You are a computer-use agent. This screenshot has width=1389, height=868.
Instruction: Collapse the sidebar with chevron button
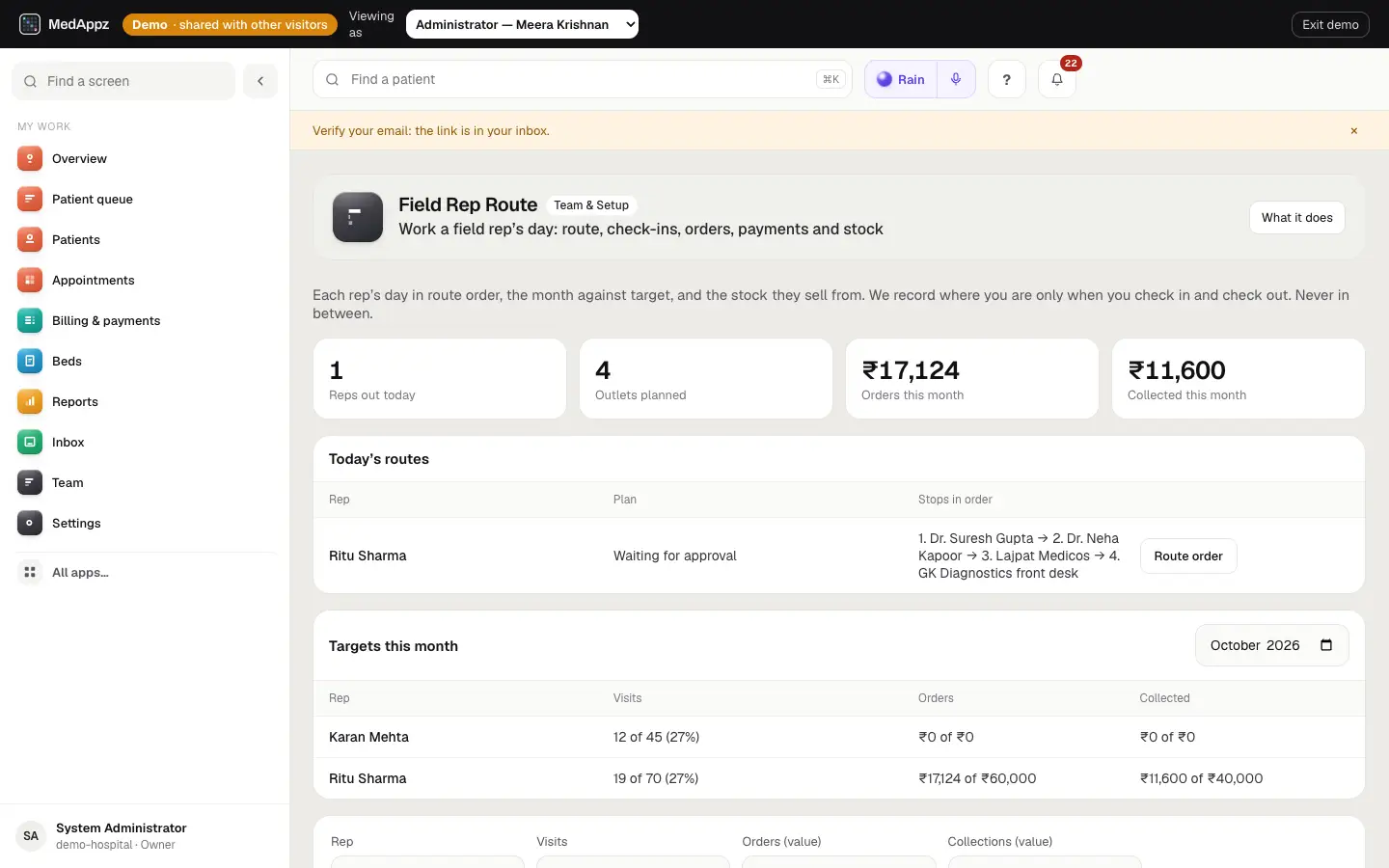point(260,81)
